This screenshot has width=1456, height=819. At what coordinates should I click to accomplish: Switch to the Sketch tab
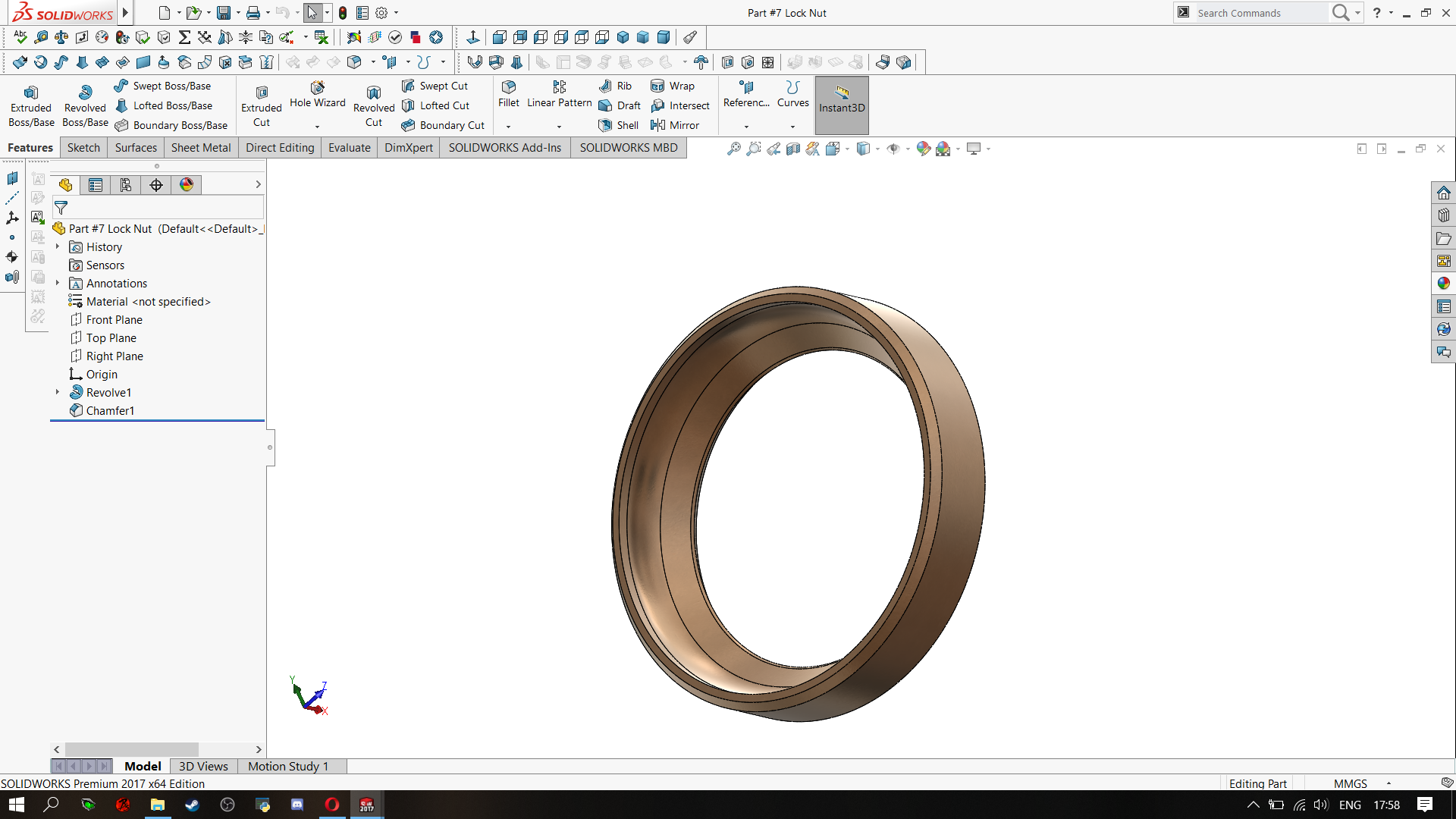pos(83,148)
